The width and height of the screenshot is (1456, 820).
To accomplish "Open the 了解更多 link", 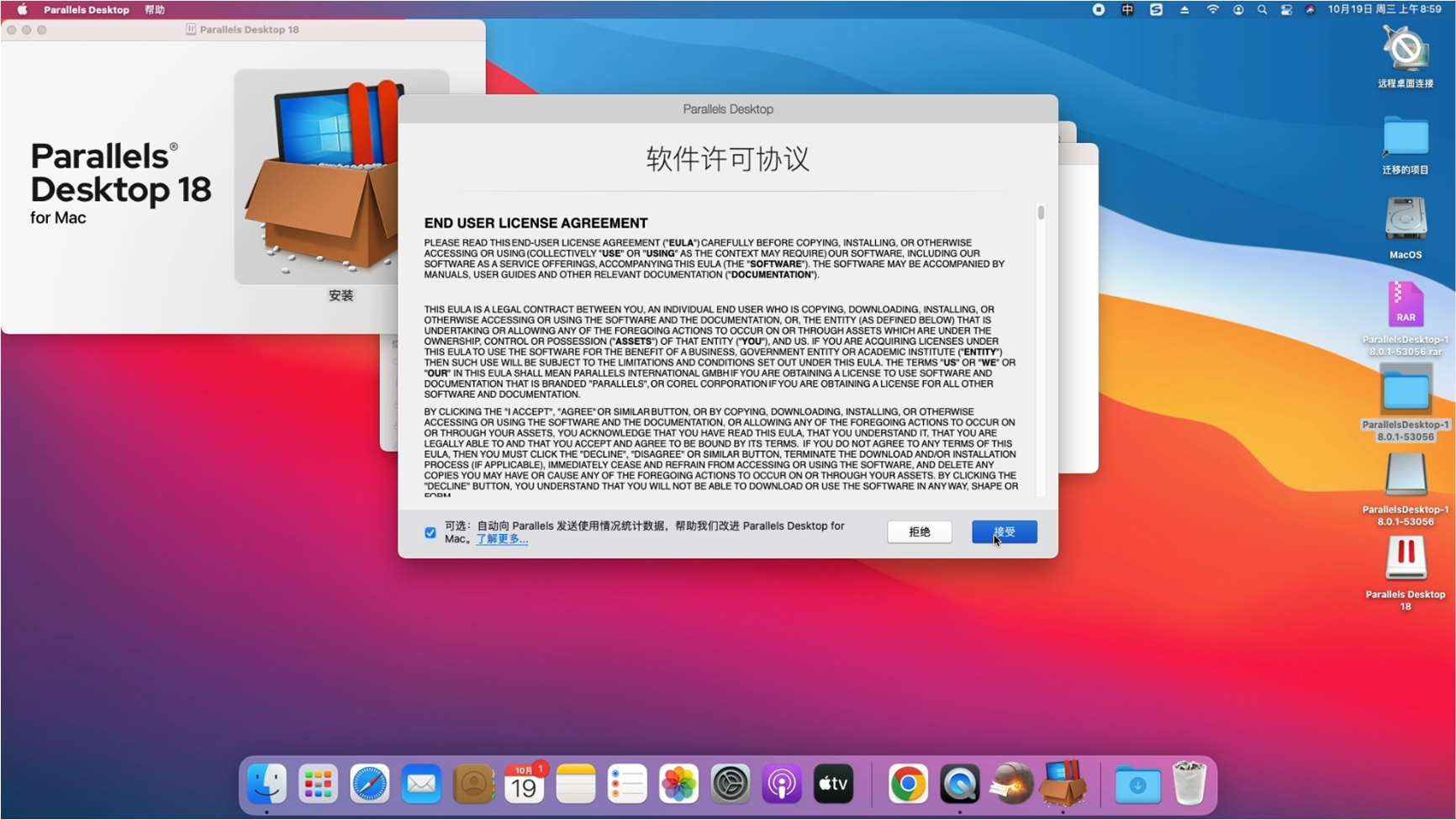I will coord(502,539).
